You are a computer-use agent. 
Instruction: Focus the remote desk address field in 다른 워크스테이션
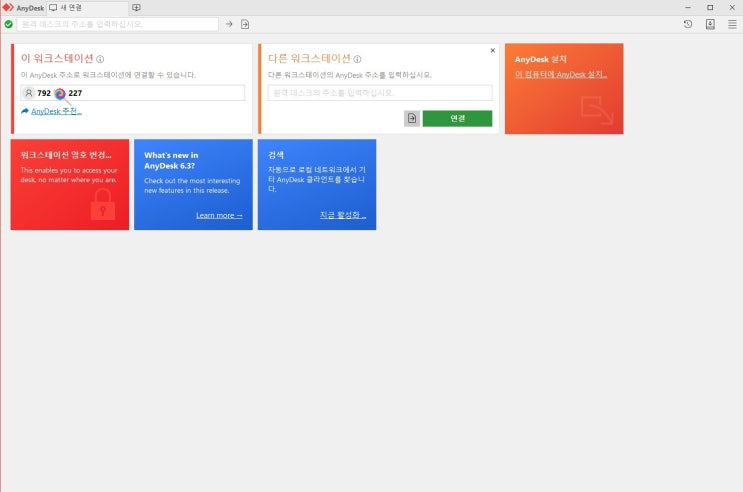click(x=380, y=93)
